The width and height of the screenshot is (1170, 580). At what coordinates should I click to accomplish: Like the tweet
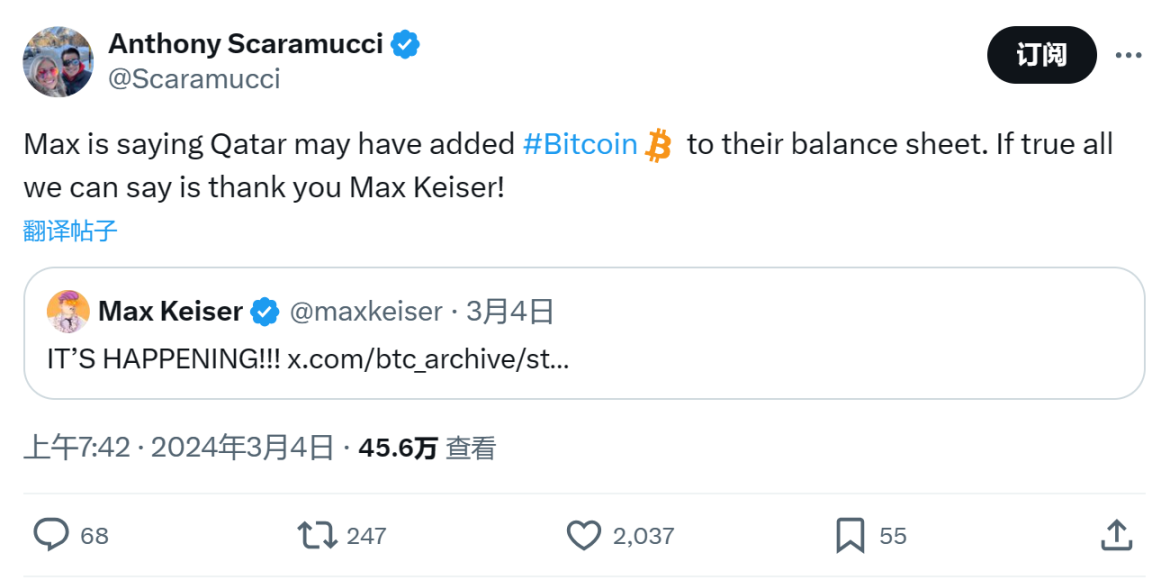point(583,535)
